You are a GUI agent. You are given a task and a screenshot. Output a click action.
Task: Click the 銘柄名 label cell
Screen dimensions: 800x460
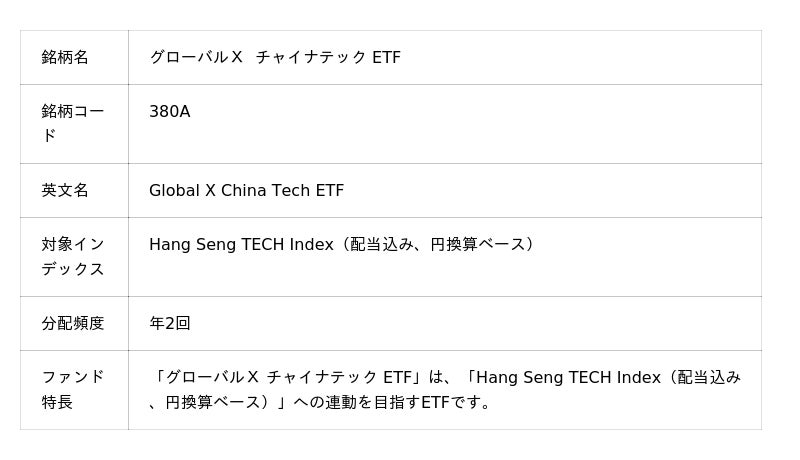[x=65, y=58]
